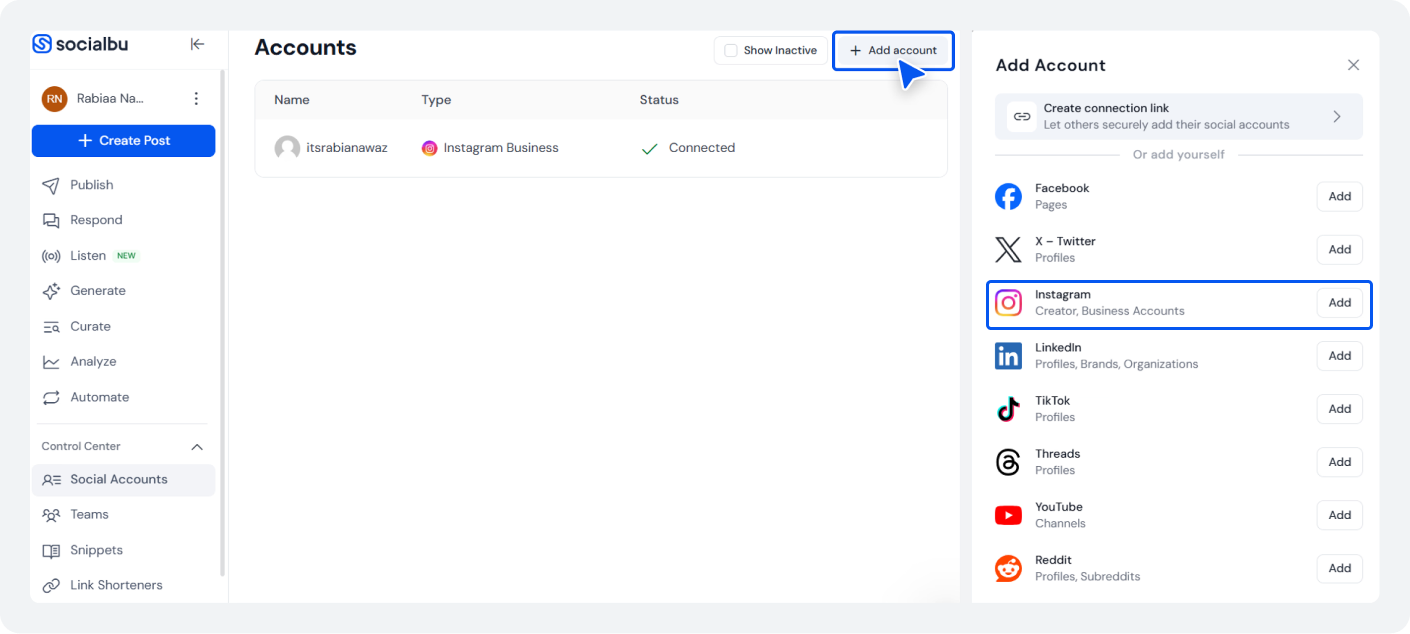Click the Type column header
This screenshot has width=1410, height=634.
click(436, 100)
